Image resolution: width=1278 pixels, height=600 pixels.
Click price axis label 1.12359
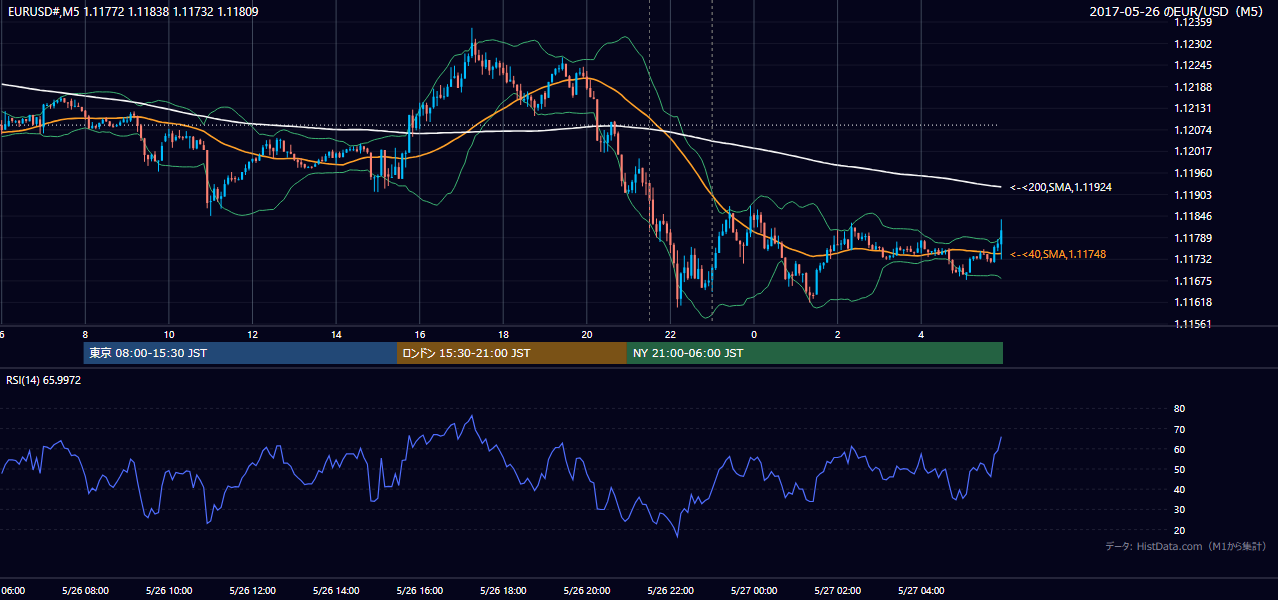tap(1191, 22)
